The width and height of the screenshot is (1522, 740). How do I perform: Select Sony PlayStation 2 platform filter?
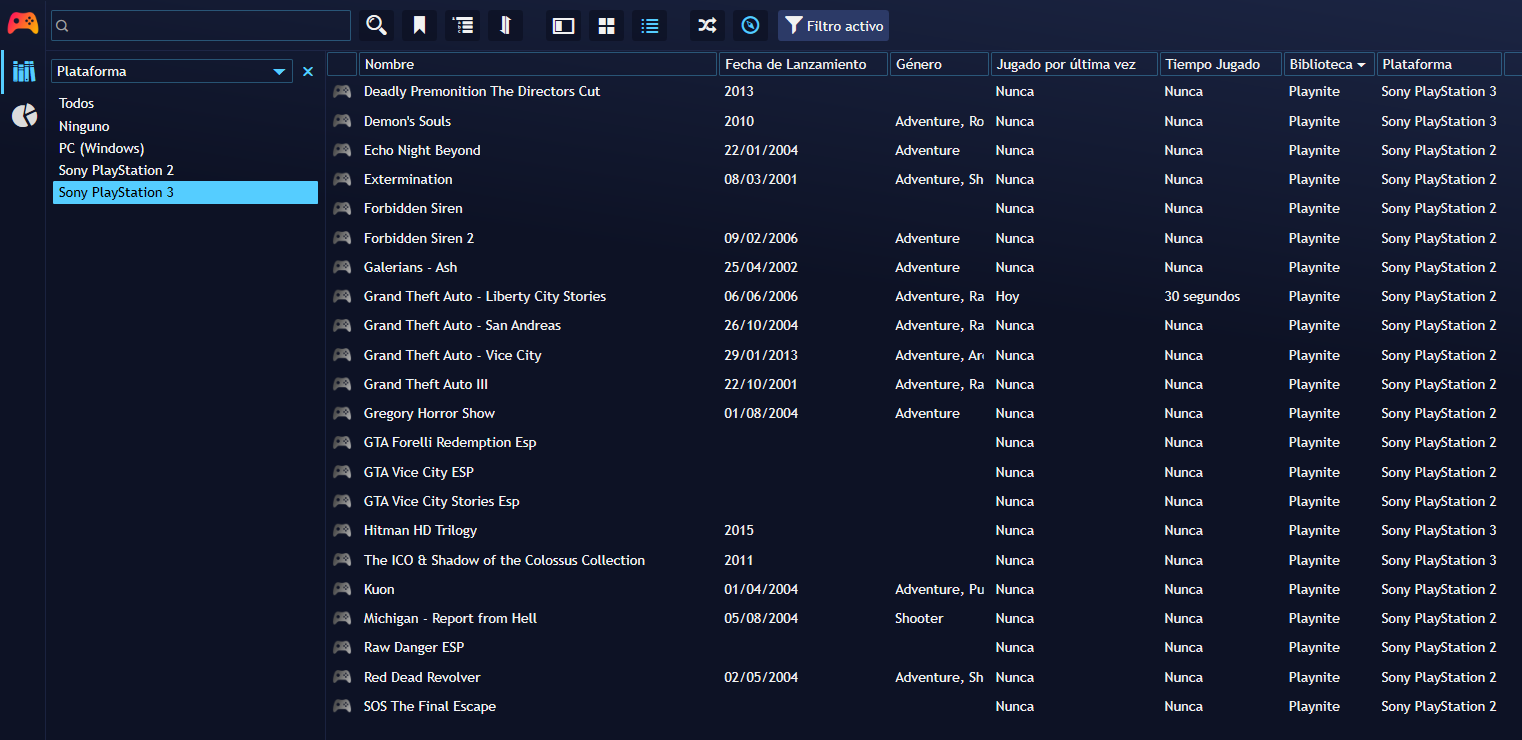(116, 170)
